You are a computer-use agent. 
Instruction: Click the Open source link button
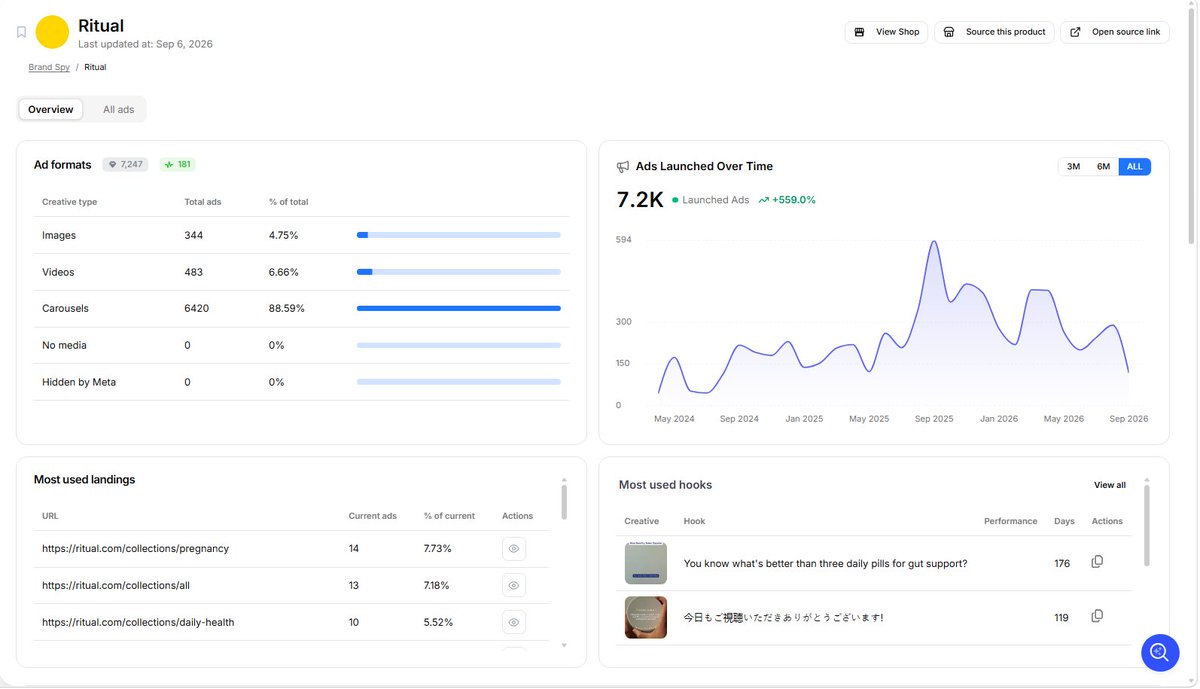1115,32
